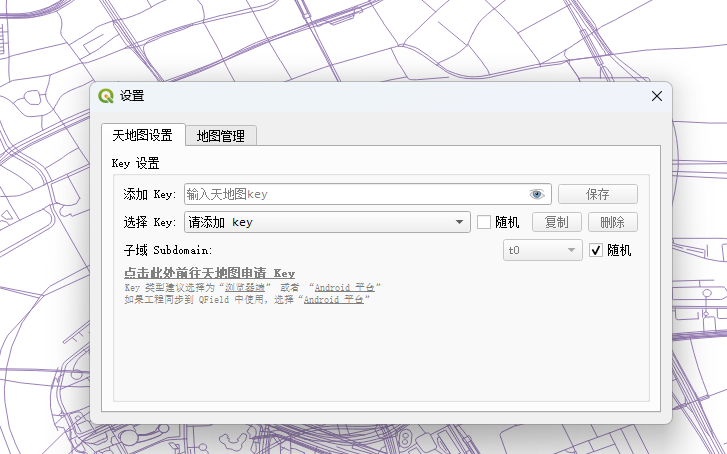This screenshot has height=454, width=727.
Task: Expand the 选择 Key dropdown
Action: [x=327, y=222]
